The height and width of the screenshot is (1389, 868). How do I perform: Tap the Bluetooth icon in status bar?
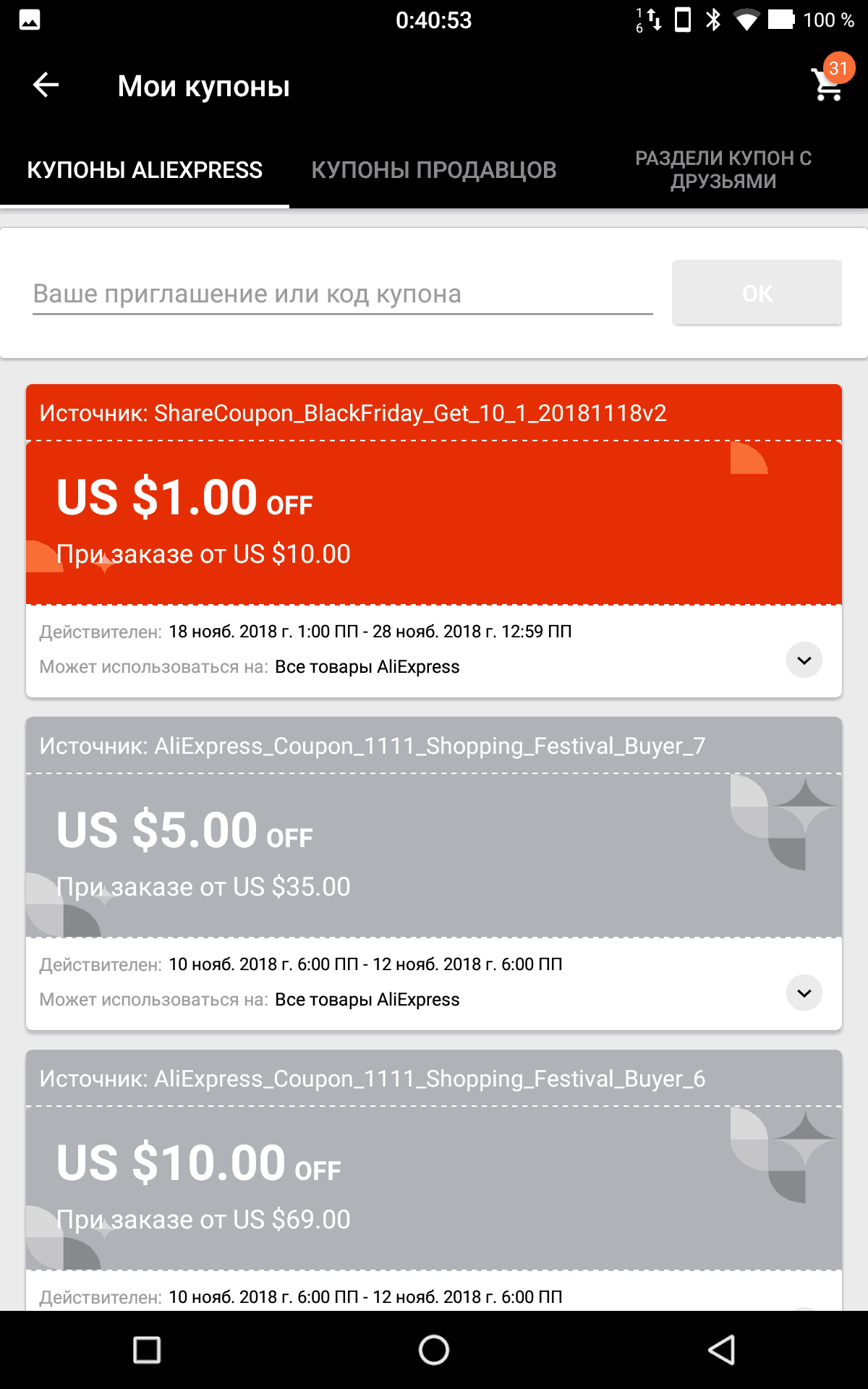713,20
